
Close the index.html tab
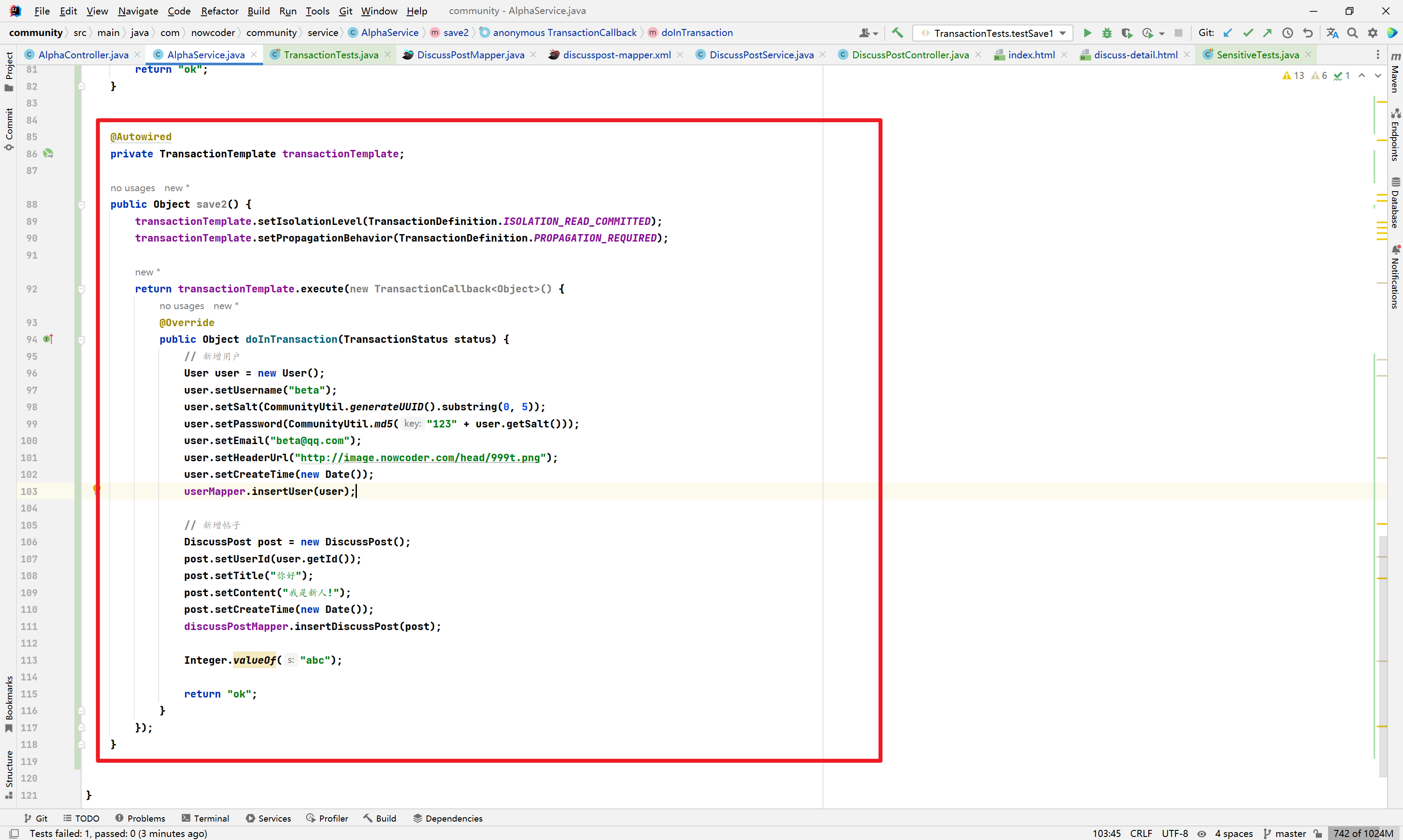[1064, 54]
